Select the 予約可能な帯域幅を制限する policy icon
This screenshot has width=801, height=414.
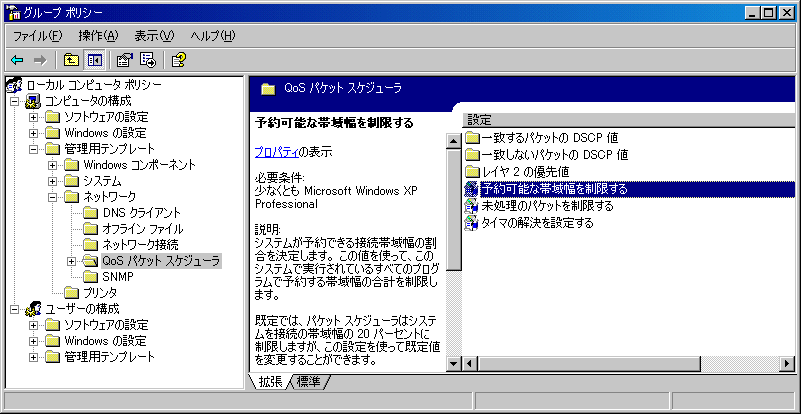(470, 189)
